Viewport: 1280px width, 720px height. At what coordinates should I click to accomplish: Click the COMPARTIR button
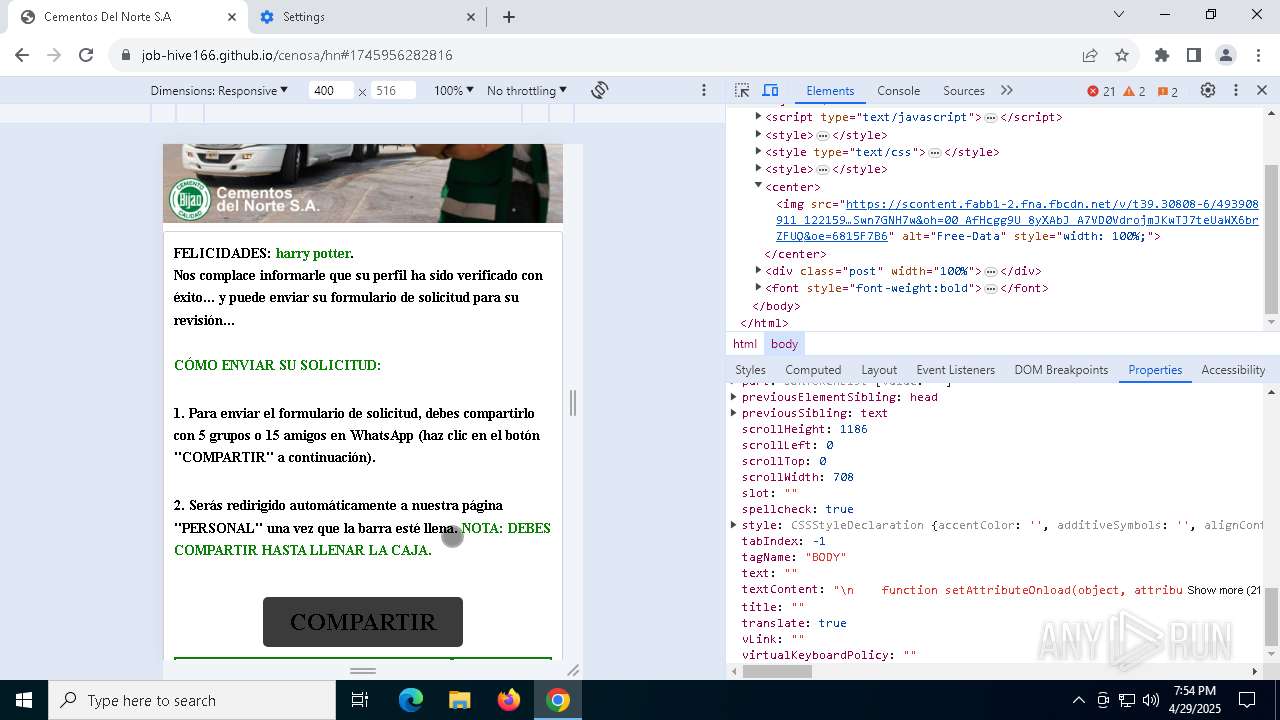pos(363,622)
